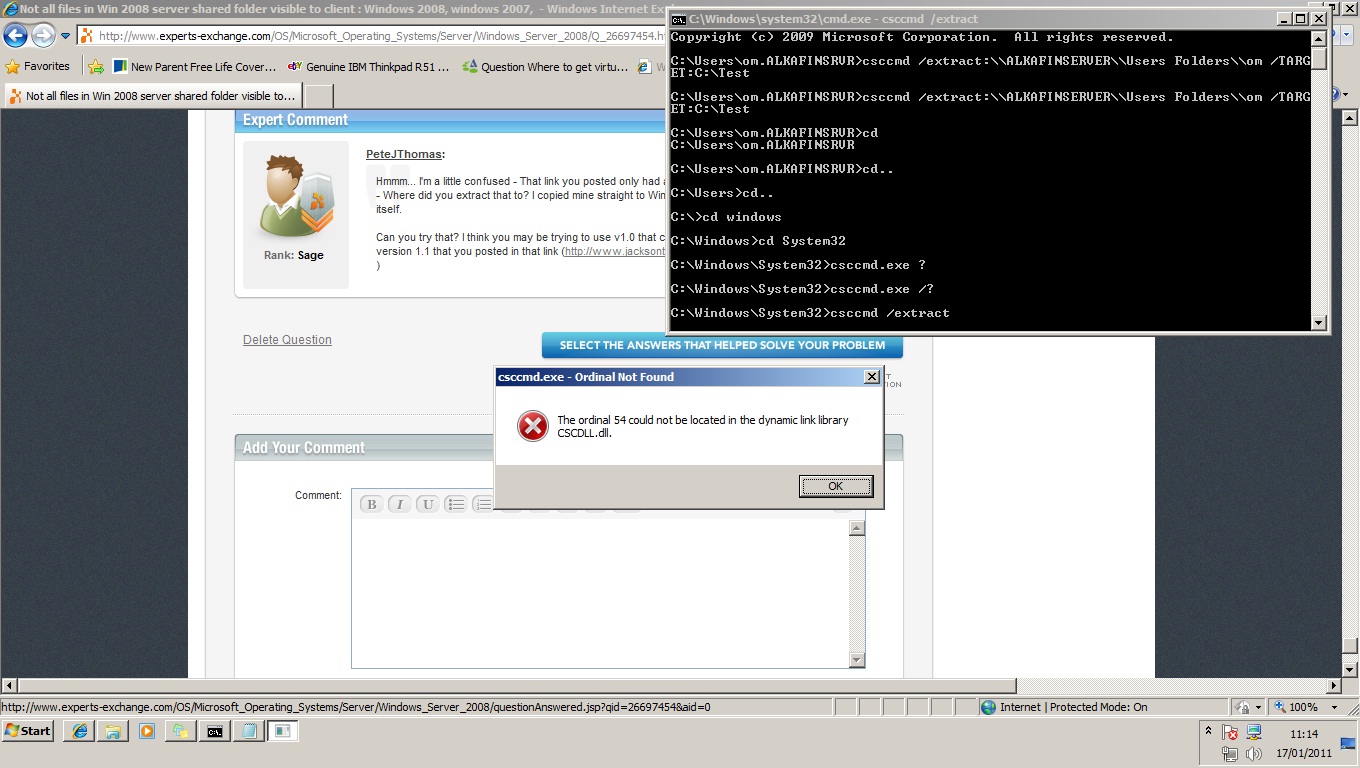This screenshot has height=768, width=1360.
Task: Click the jackson link in expert comment
Action: [615, 252]
